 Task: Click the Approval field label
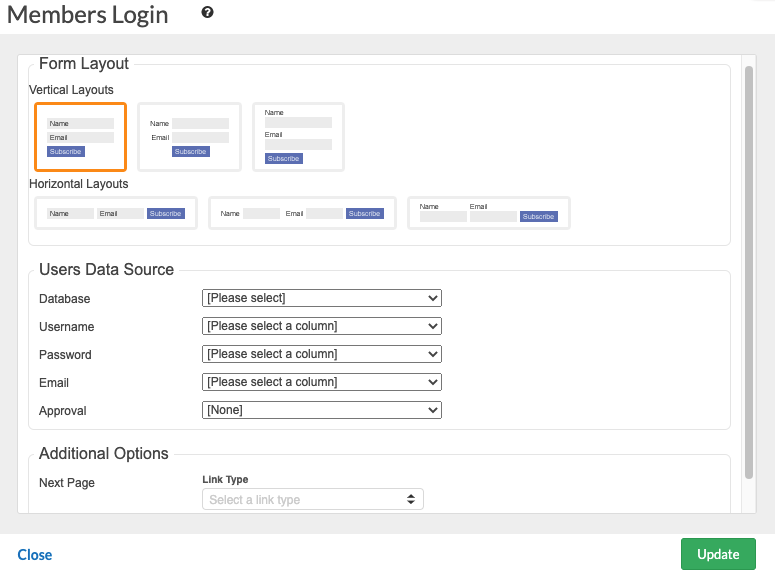(x=63, y=411)
